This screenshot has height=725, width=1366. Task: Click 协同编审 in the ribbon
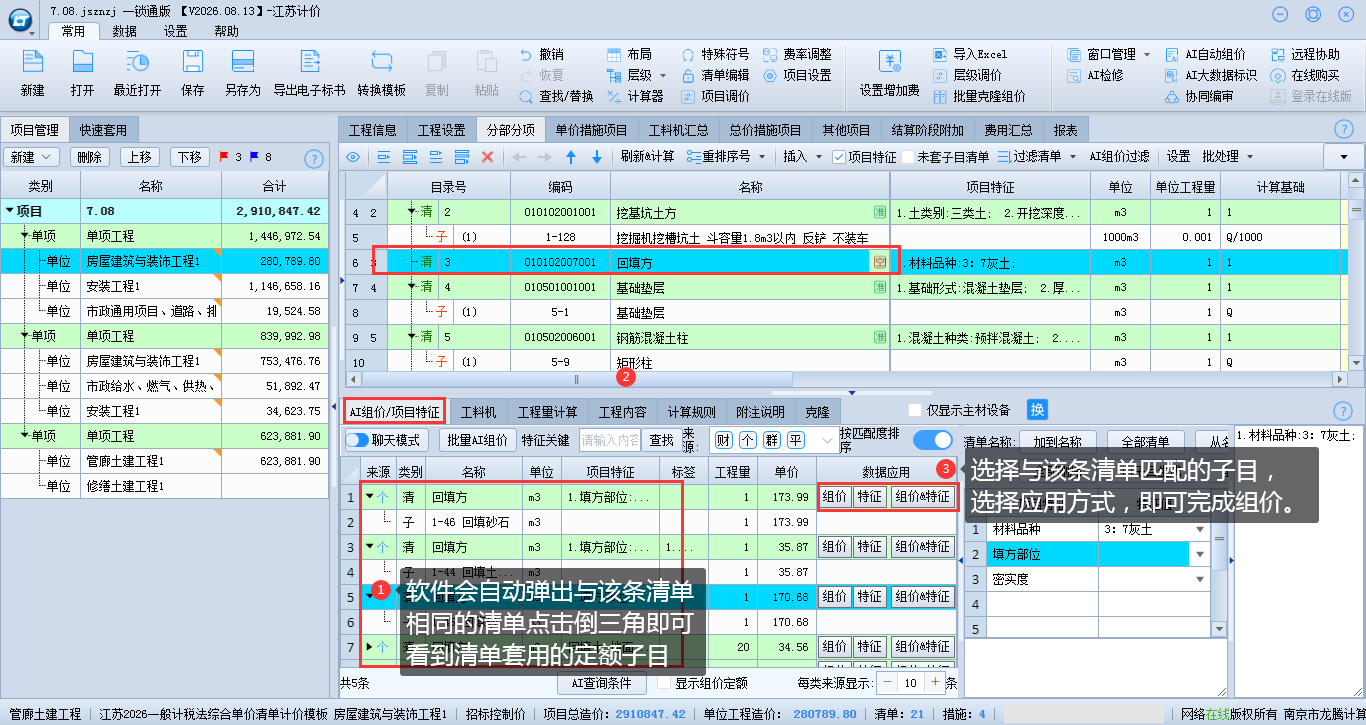point(1199,96)
